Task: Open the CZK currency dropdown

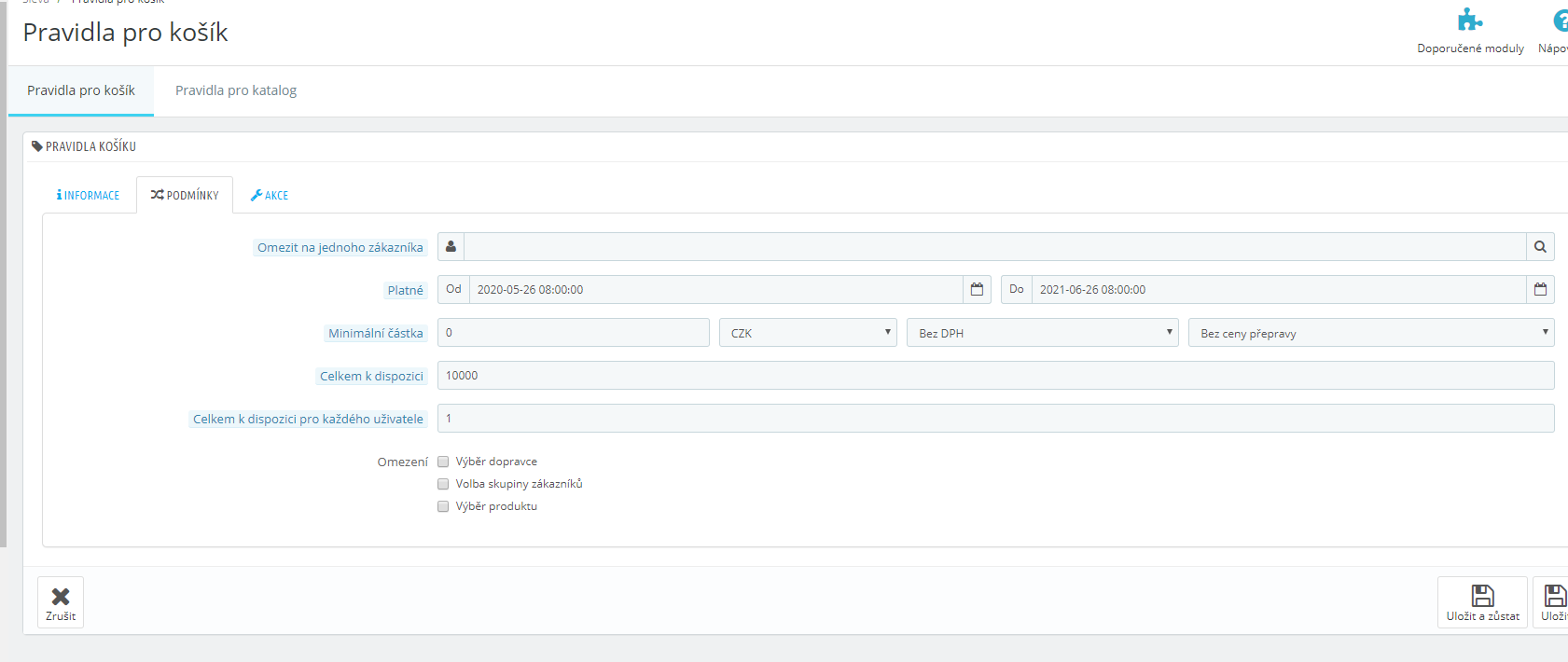Action: (x=808, y=333)
